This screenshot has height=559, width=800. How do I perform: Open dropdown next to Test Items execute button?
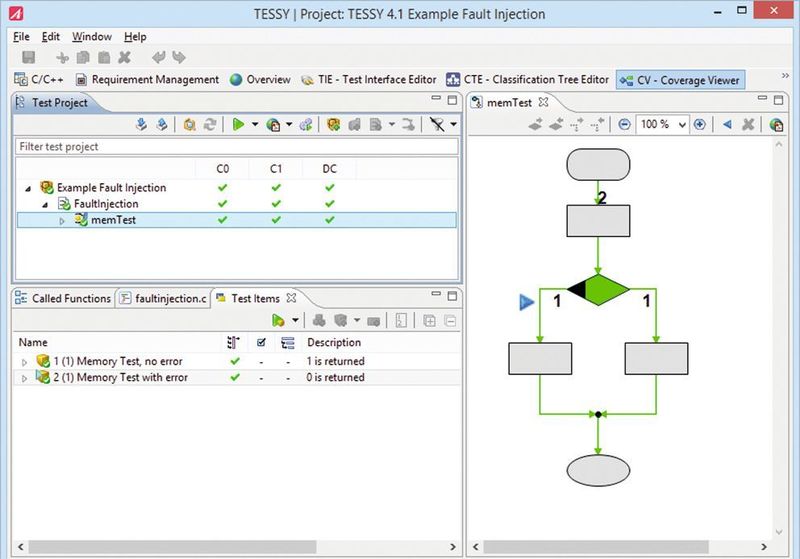tap(295, 320)
